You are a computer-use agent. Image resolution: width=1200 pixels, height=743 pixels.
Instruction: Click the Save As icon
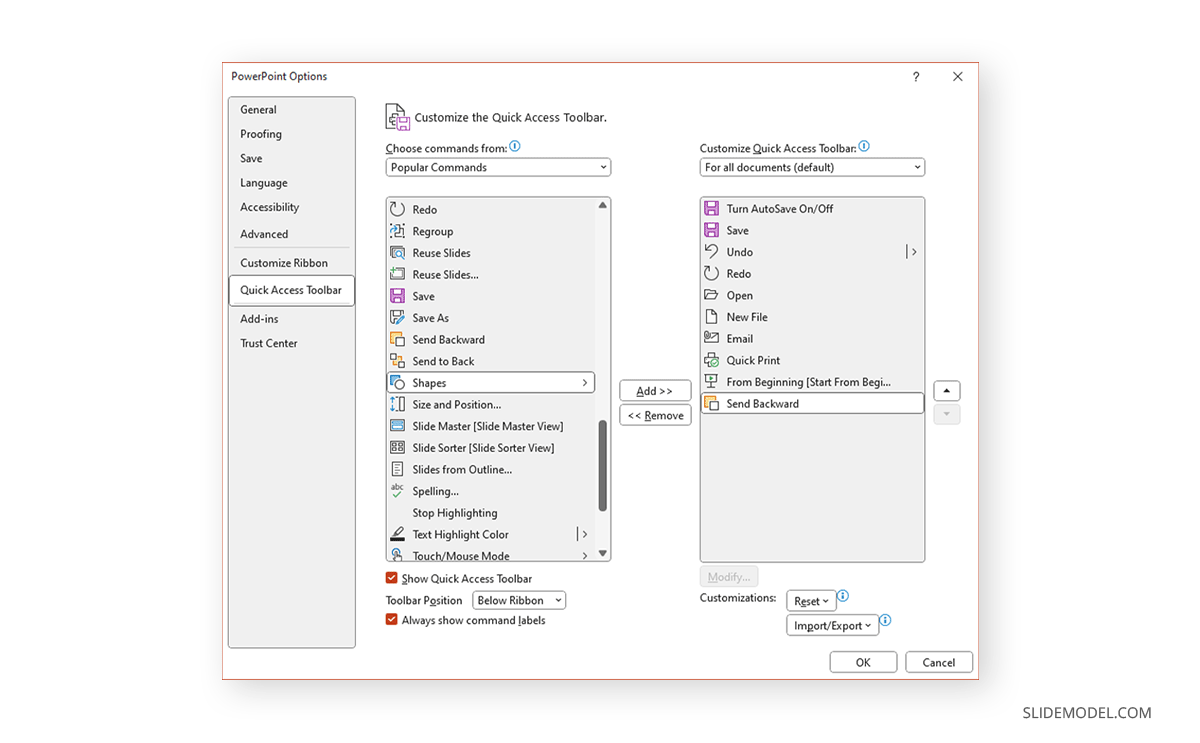397,318
